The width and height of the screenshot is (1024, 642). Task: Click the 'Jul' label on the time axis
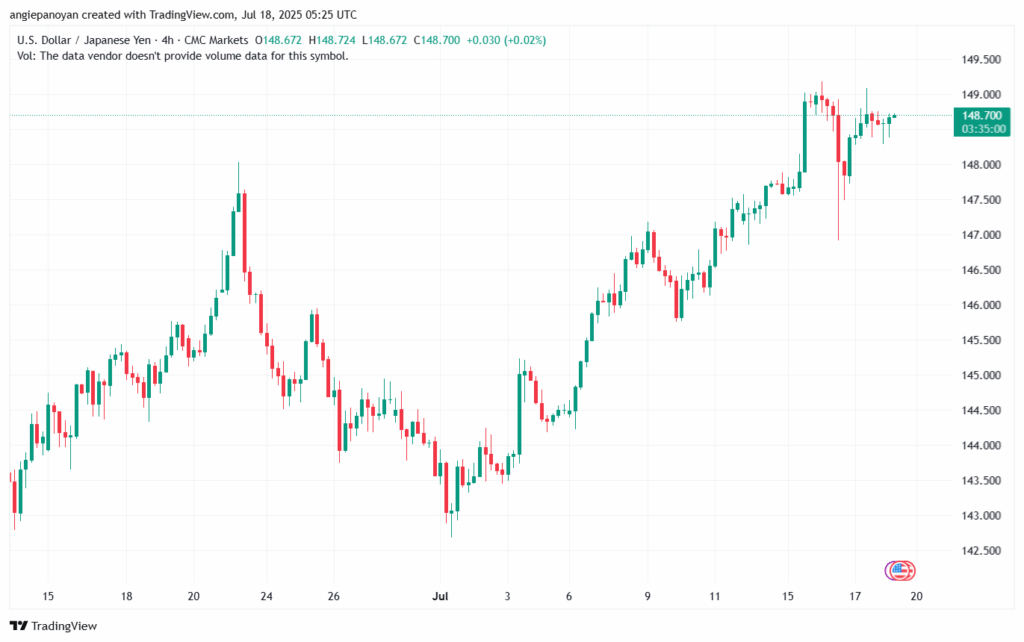[x=440, y=597]
